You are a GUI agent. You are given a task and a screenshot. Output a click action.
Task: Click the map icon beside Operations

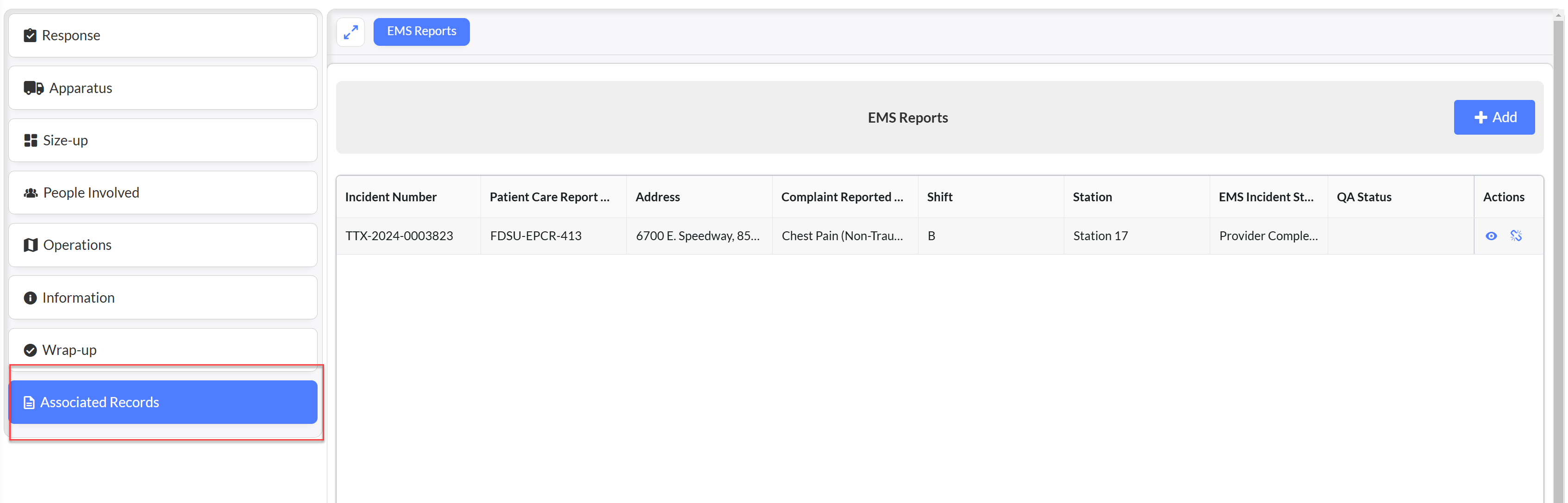point(31,245)
